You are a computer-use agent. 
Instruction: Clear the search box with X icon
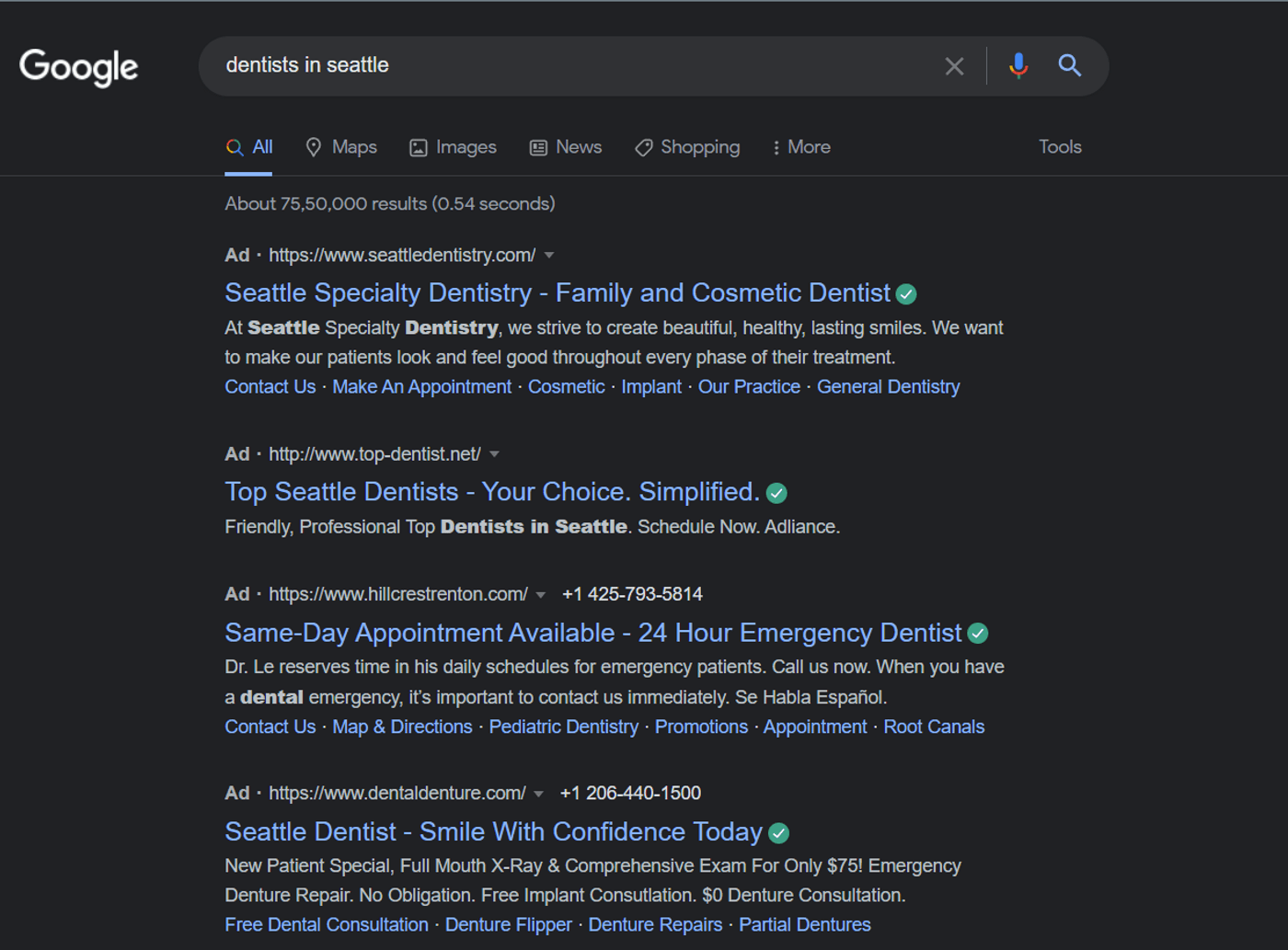(x=954, y=66)
